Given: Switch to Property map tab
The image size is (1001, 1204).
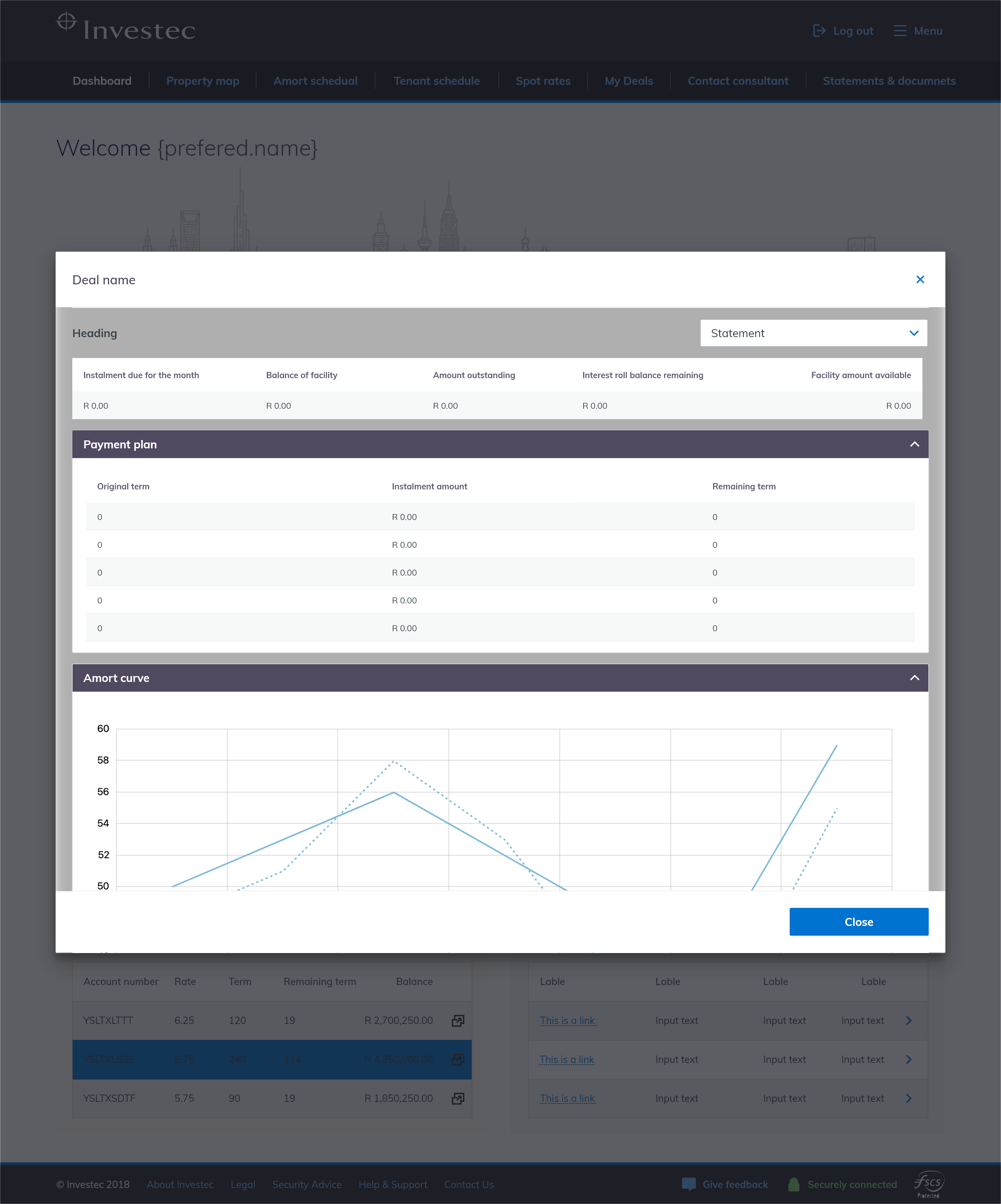Looking at the screenshot, I should click(x=202, y=81).
